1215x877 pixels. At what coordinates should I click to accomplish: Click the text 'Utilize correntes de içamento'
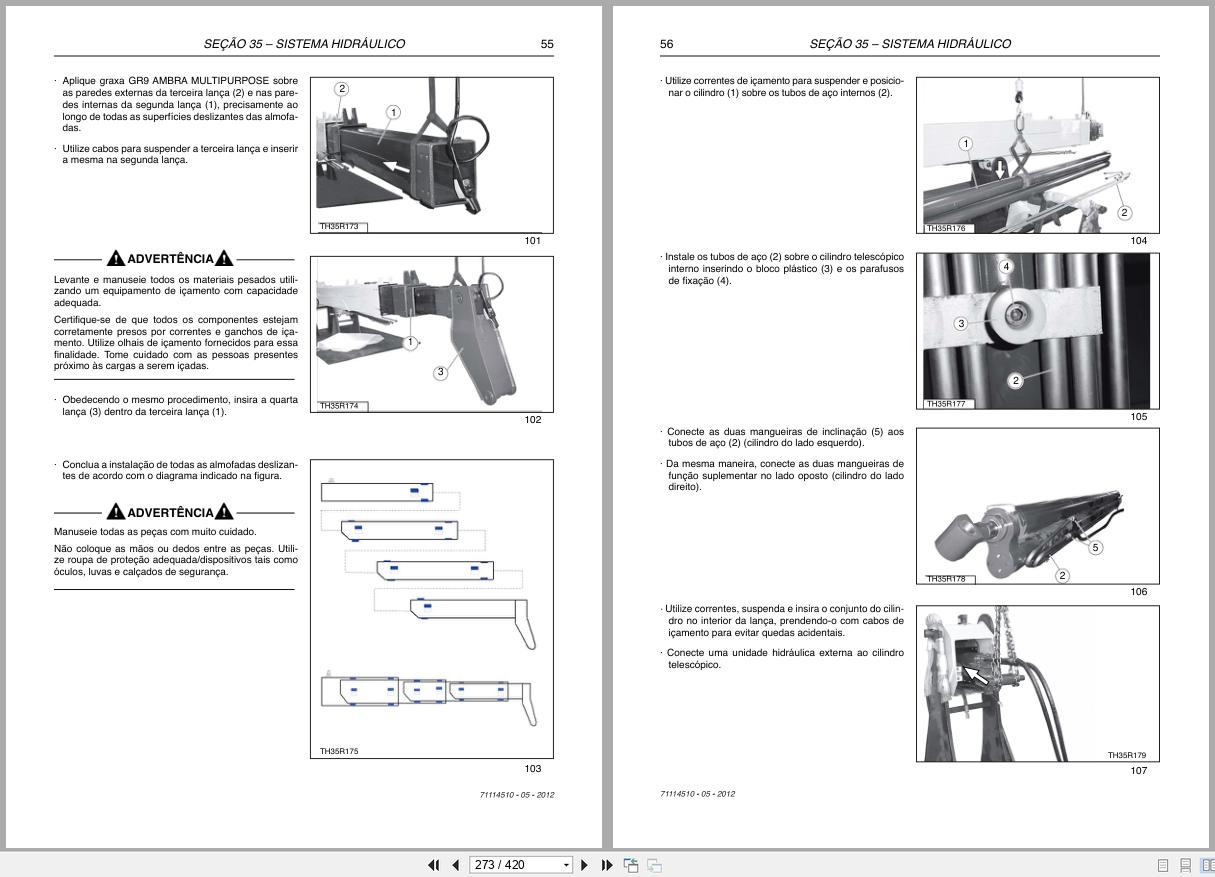[782, 86]
